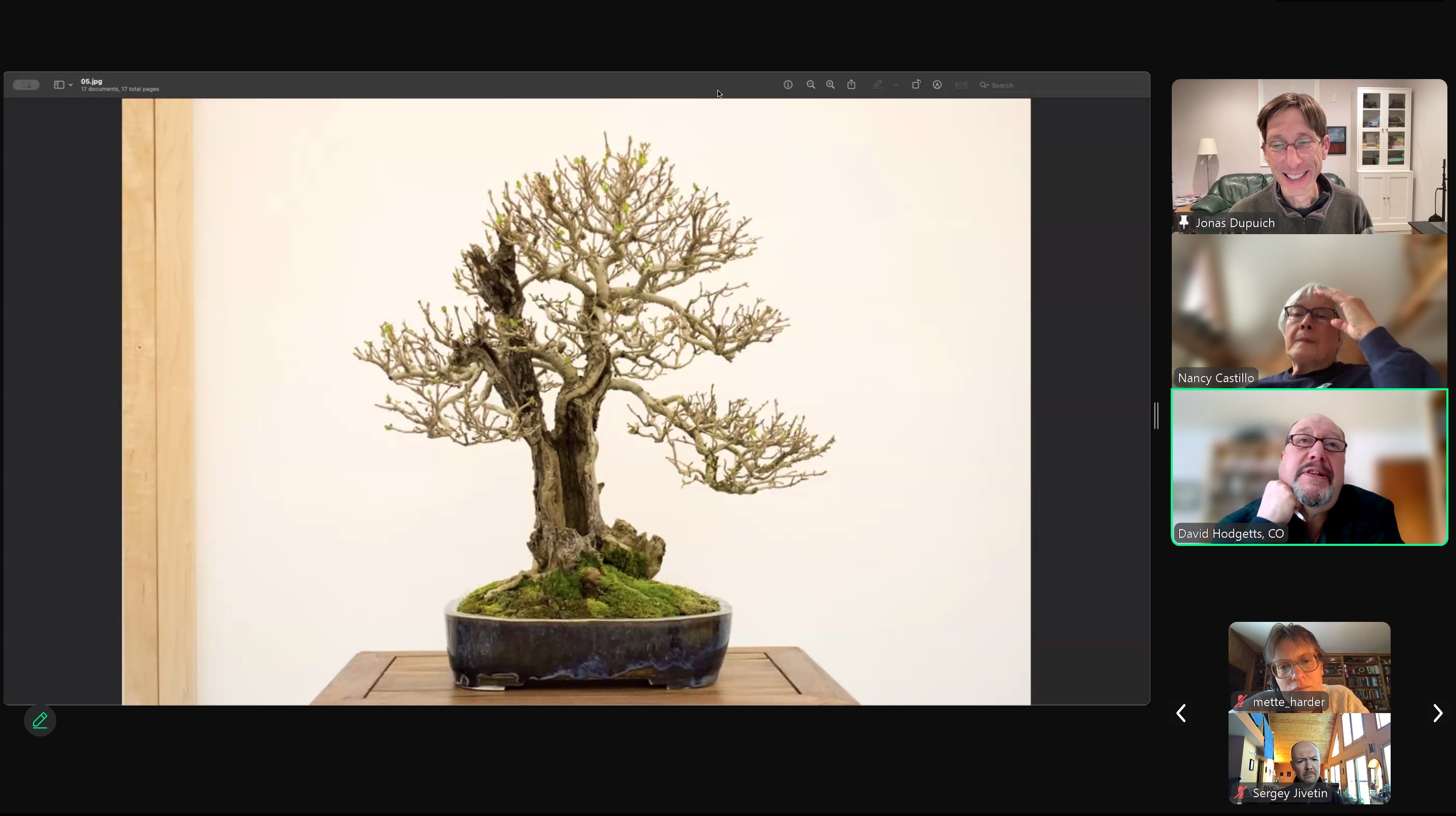Click David Hodgetts, CO video tile
Viewport: 1456px width, 816px height.
[1309, 467]
